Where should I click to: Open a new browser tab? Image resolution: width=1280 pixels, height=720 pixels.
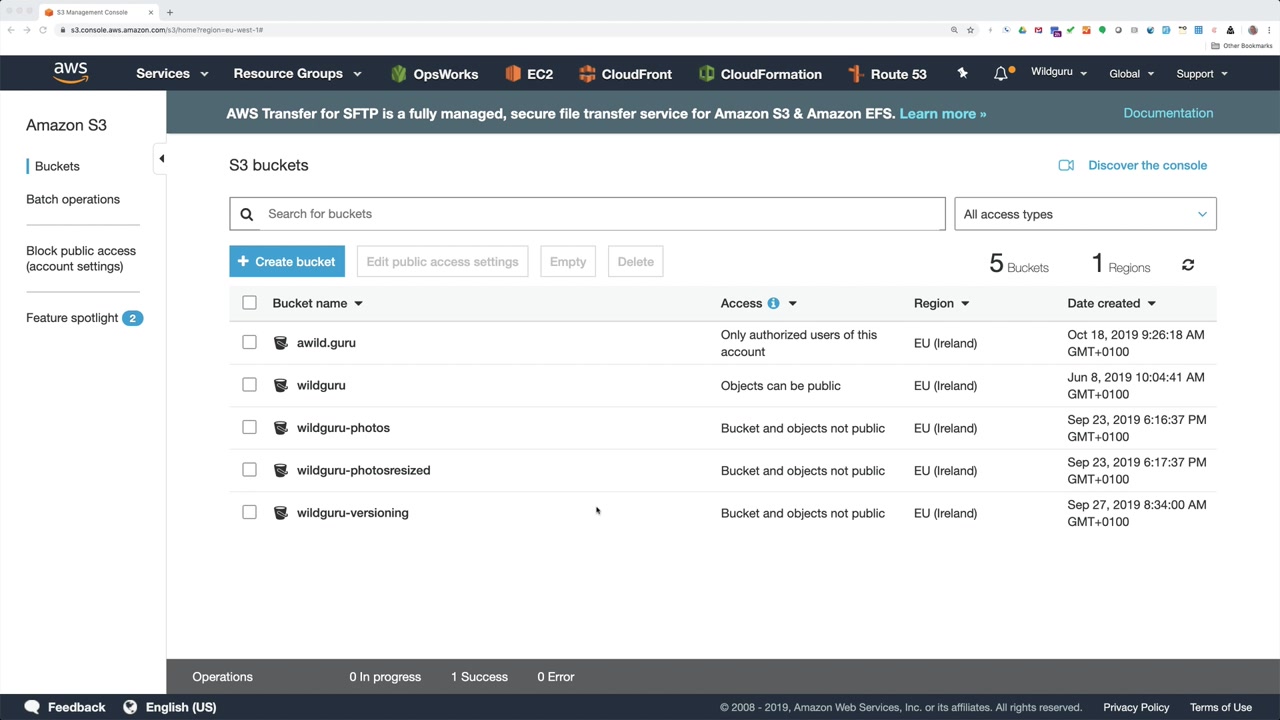170,12
